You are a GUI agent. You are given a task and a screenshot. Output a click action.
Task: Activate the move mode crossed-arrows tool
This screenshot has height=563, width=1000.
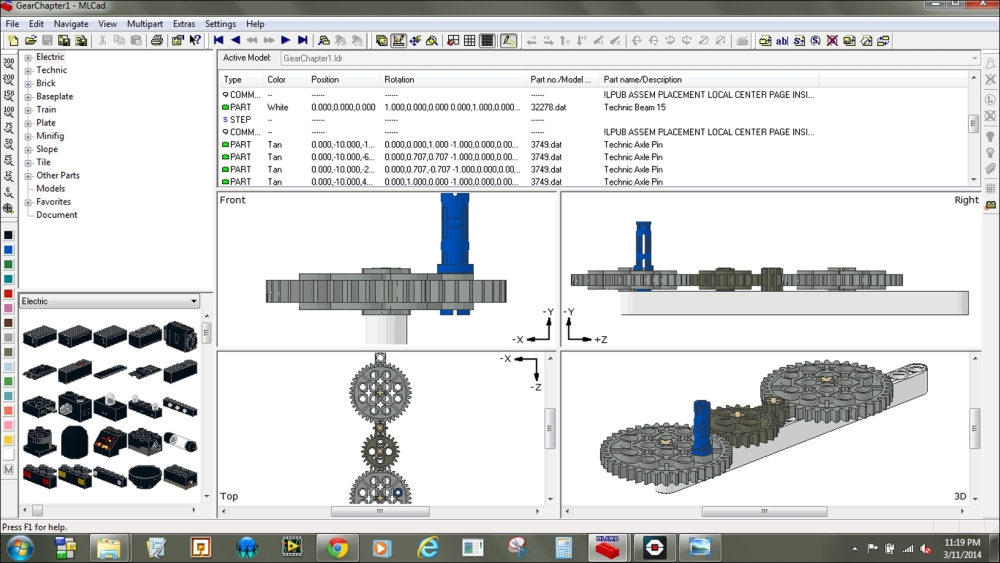[x=415, y=41]
